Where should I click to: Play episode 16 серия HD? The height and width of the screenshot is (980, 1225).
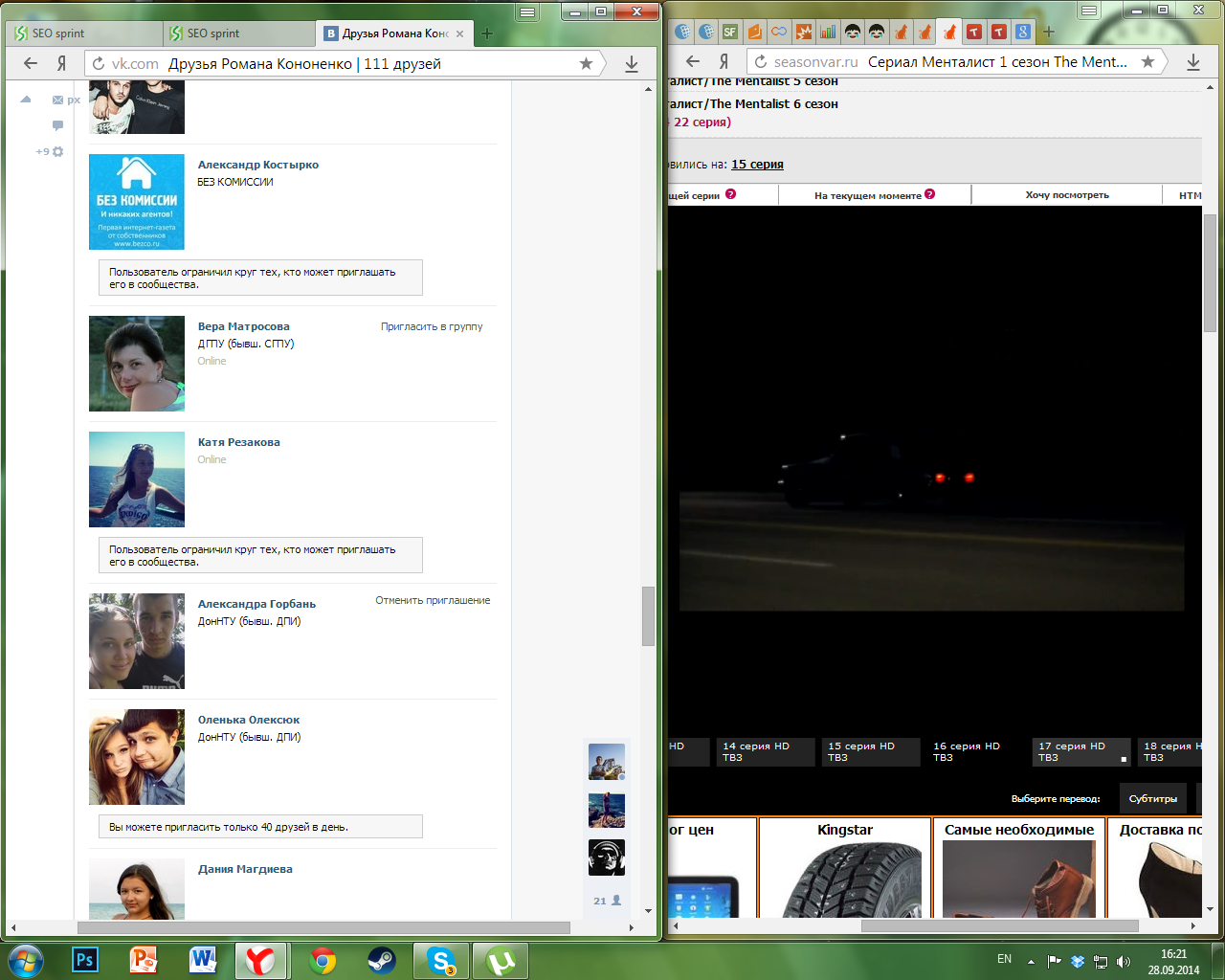pos(976,751)
